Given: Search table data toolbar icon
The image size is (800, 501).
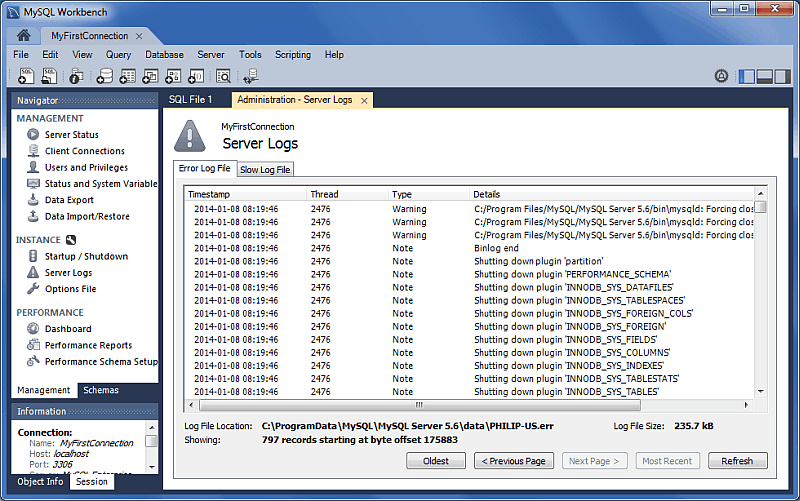Looking at the screenshot, I should pyautogui.click(x=223, y=76).
